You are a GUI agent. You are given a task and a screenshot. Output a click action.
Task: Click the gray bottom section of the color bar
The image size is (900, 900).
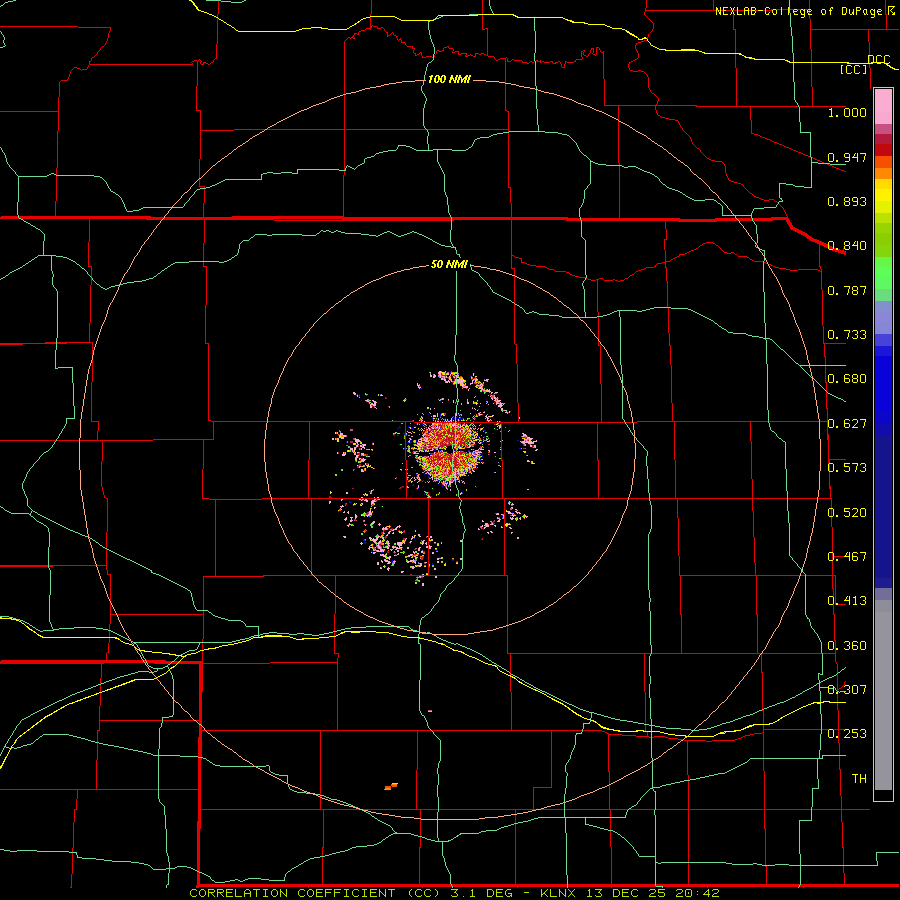click(883, 695)
